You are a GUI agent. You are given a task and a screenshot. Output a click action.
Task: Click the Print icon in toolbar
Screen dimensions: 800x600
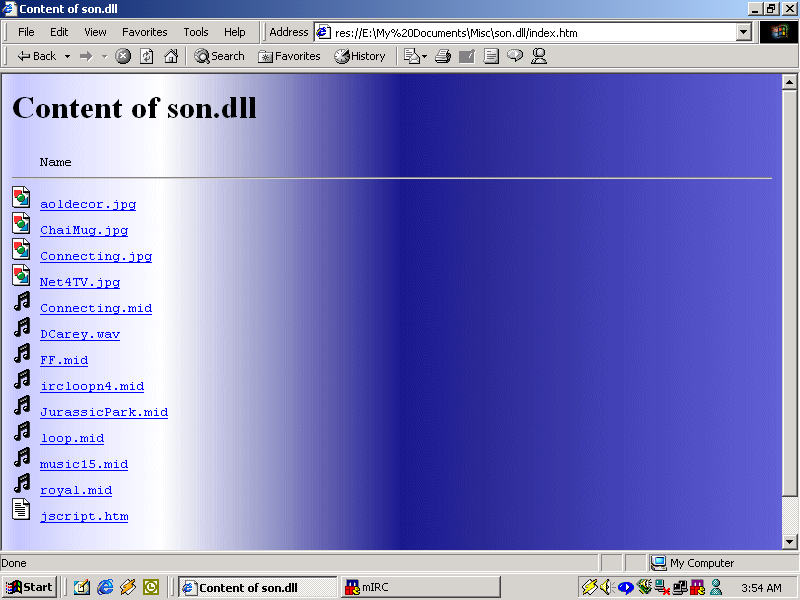click(x=442, y=56)
